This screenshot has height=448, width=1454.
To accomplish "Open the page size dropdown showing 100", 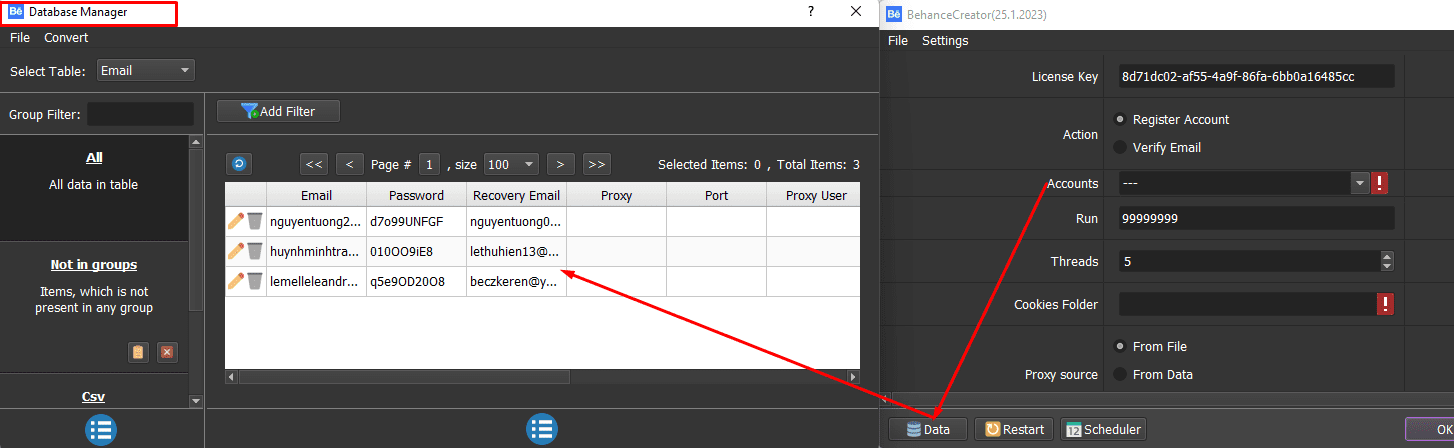I will (511, 164).
